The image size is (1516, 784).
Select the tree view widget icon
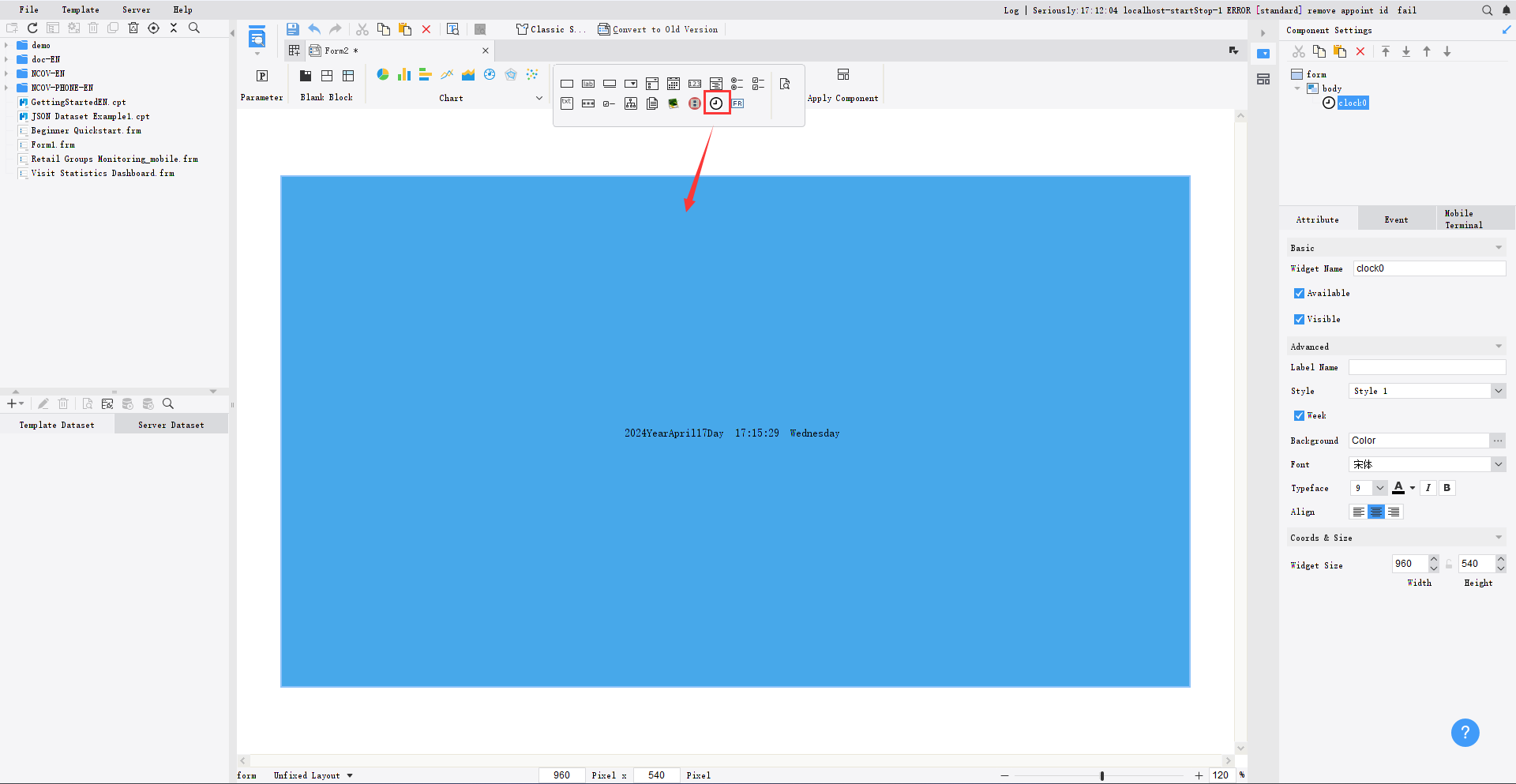click(631, 103)
